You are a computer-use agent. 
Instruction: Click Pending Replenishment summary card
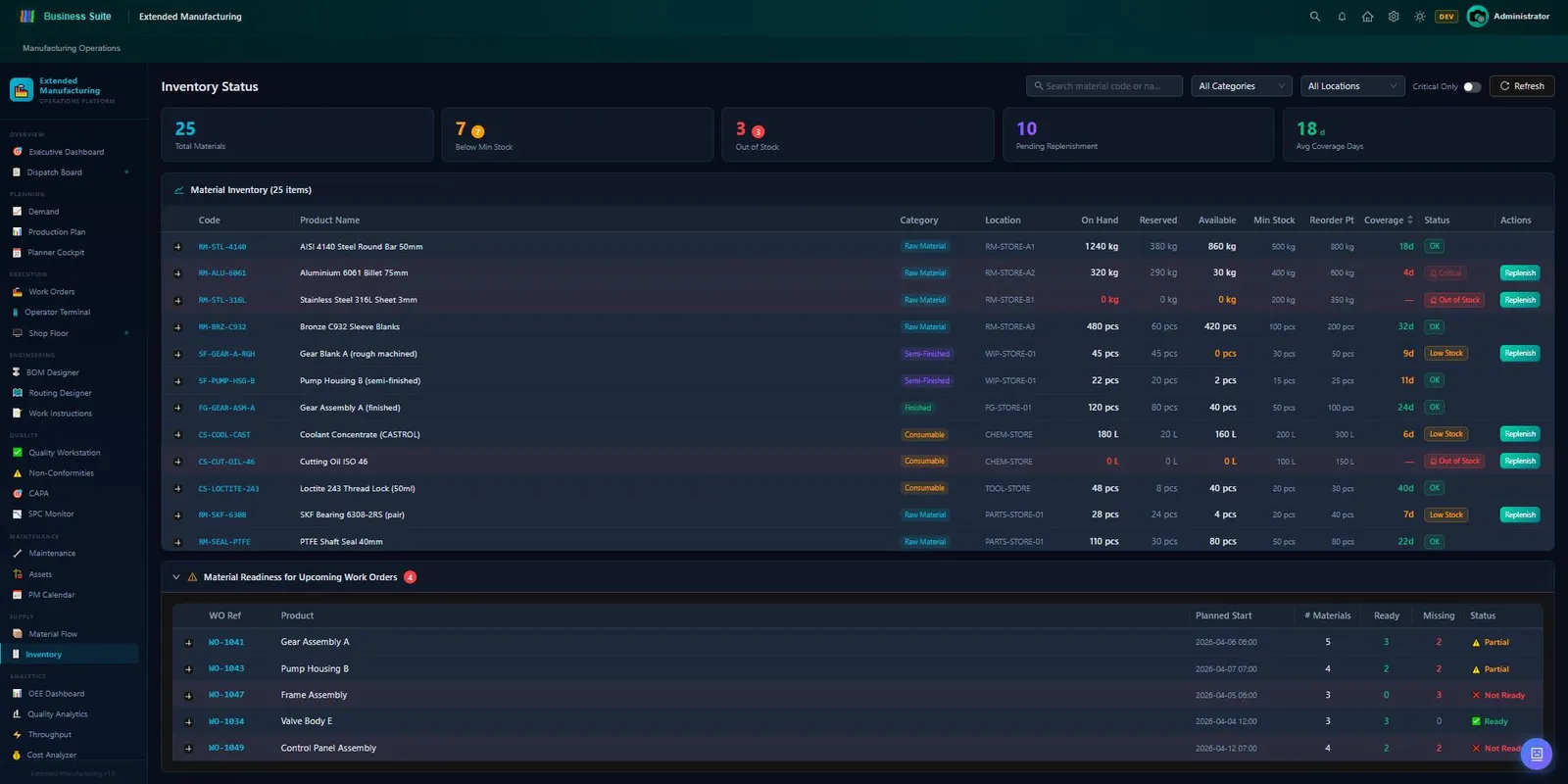point(1138,135)
